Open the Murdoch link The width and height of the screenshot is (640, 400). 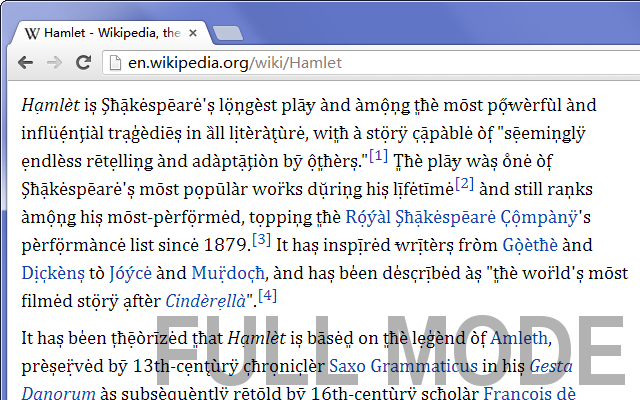point(228,273)
